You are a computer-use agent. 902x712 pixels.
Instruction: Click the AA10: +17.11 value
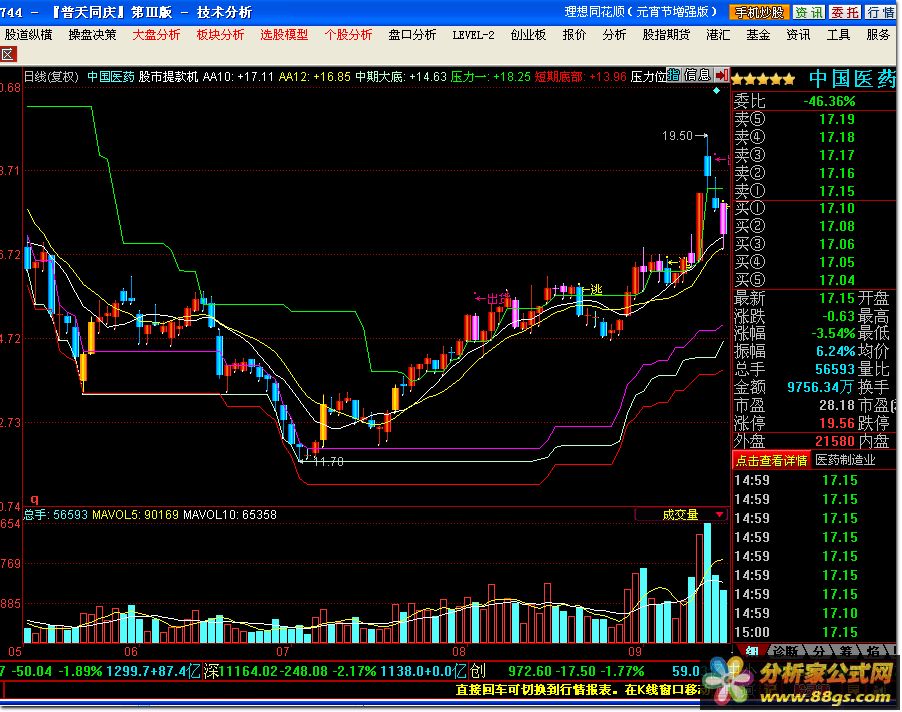coord(238,76)
